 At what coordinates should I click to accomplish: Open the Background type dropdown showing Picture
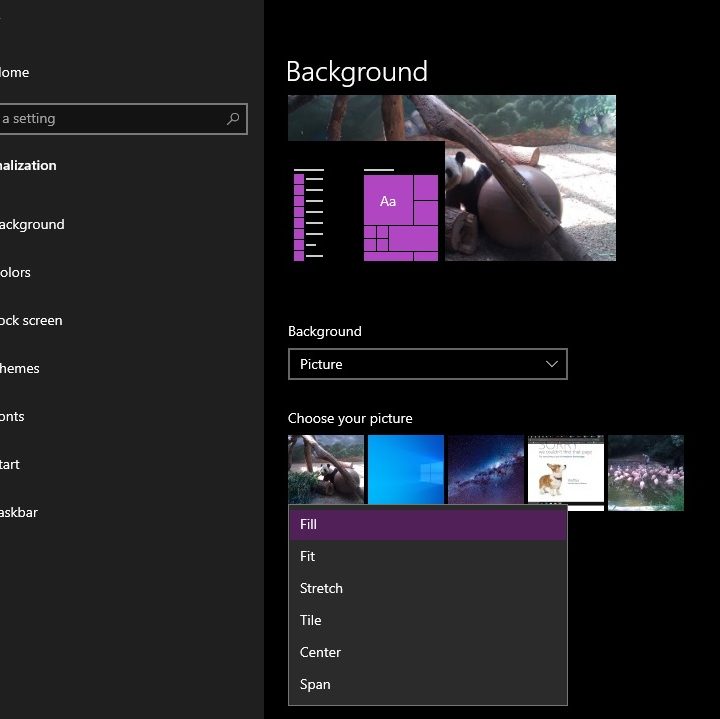tap(428, 364)
